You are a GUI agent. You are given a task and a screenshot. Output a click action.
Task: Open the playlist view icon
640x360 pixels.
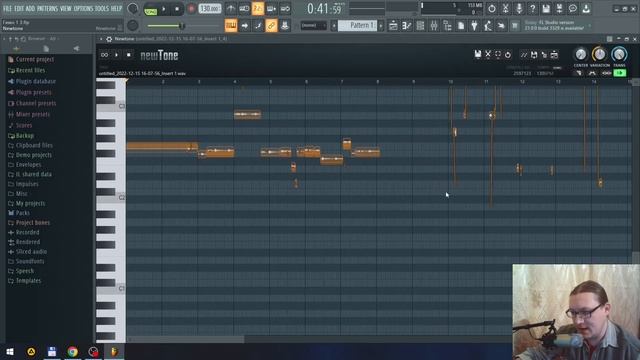(x=393, y=26)
